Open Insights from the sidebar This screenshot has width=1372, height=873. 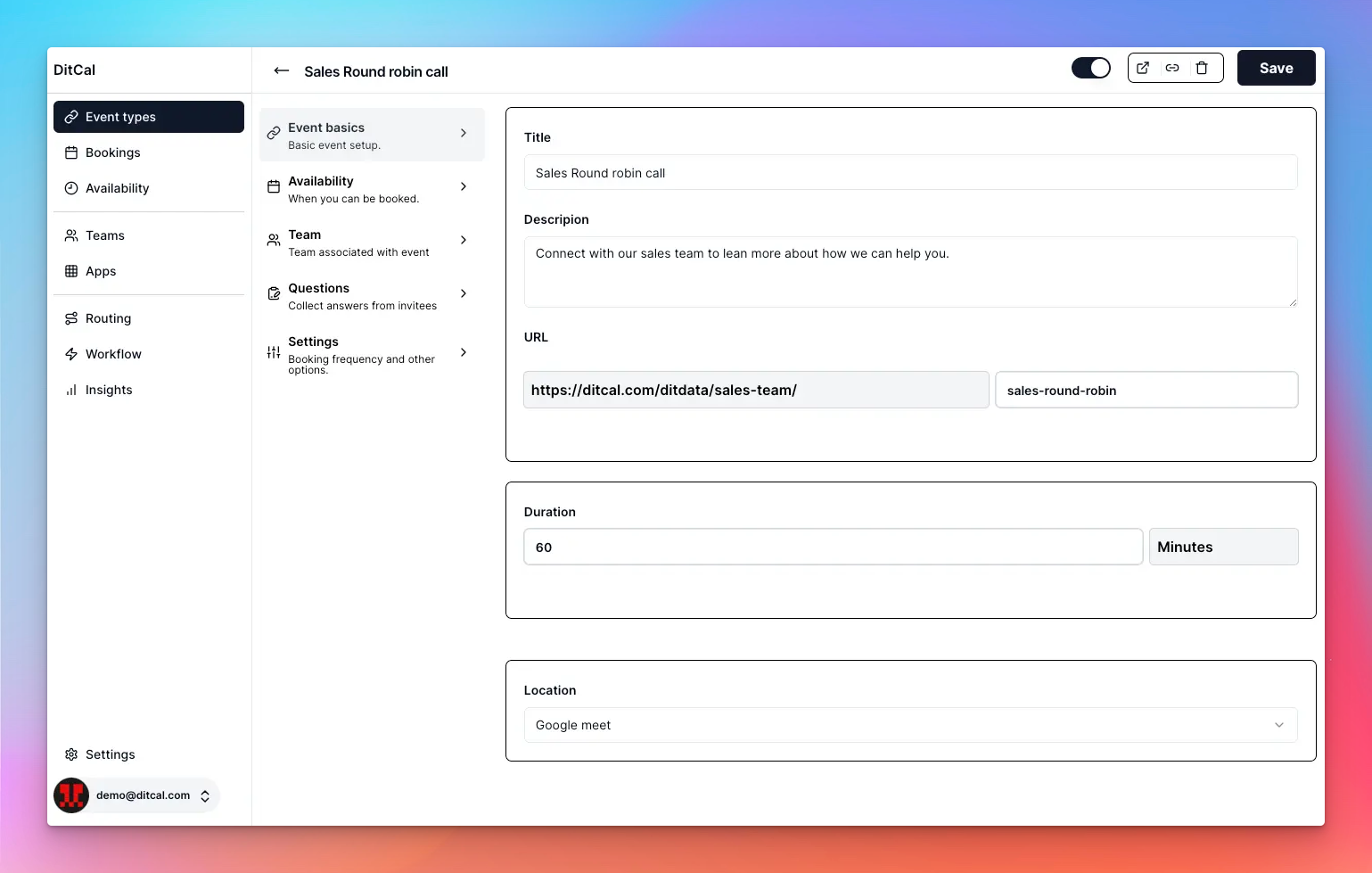tap(108, 390)
